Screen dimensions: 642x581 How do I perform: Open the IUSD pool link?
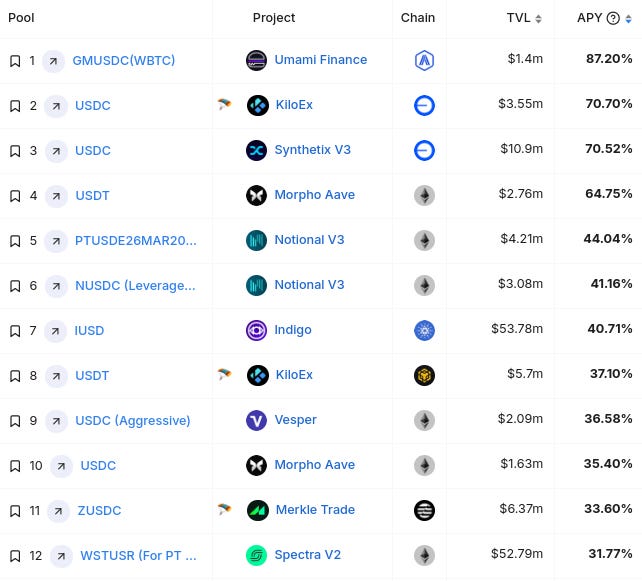click(89, 331)
